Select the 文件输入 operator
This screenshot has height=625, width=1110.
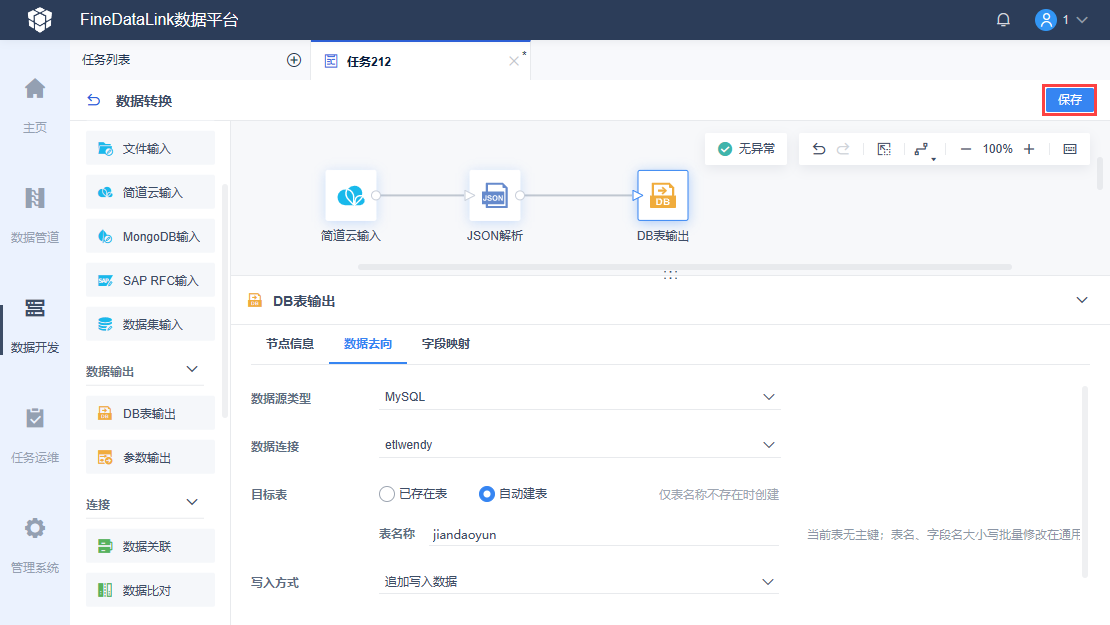coord(150,149)
